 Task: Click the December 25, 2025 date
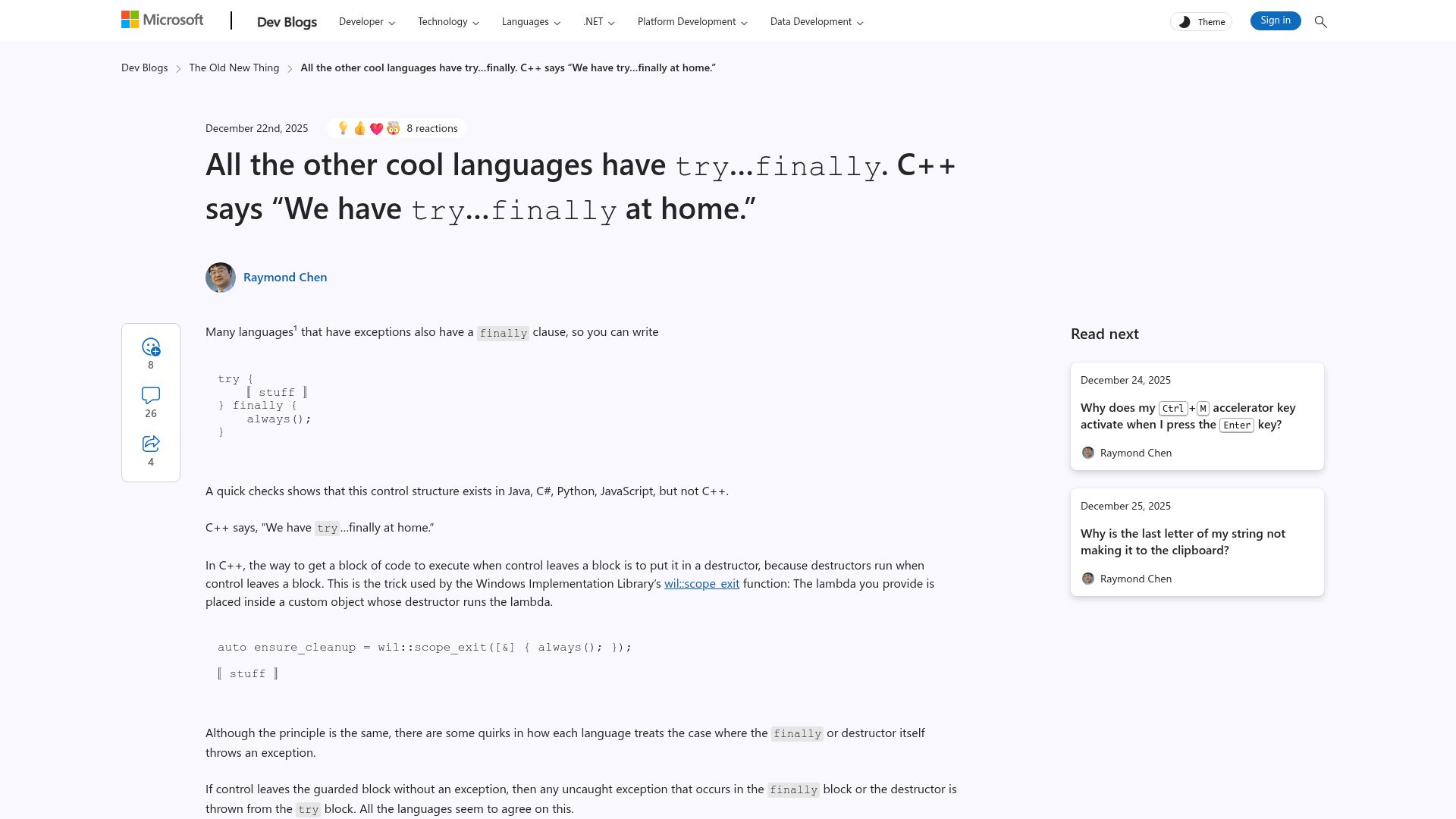[1125, 506]
